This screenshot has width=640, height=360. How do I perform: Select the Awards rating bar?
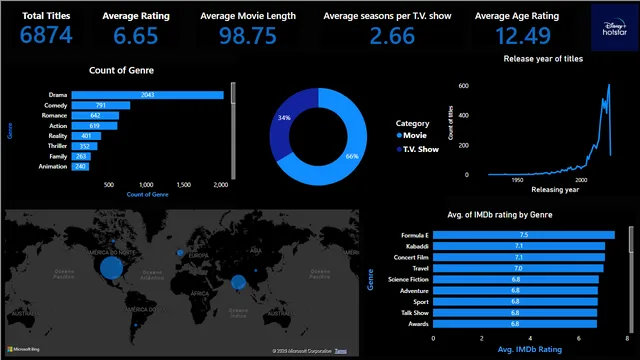[x=515, y=324]
